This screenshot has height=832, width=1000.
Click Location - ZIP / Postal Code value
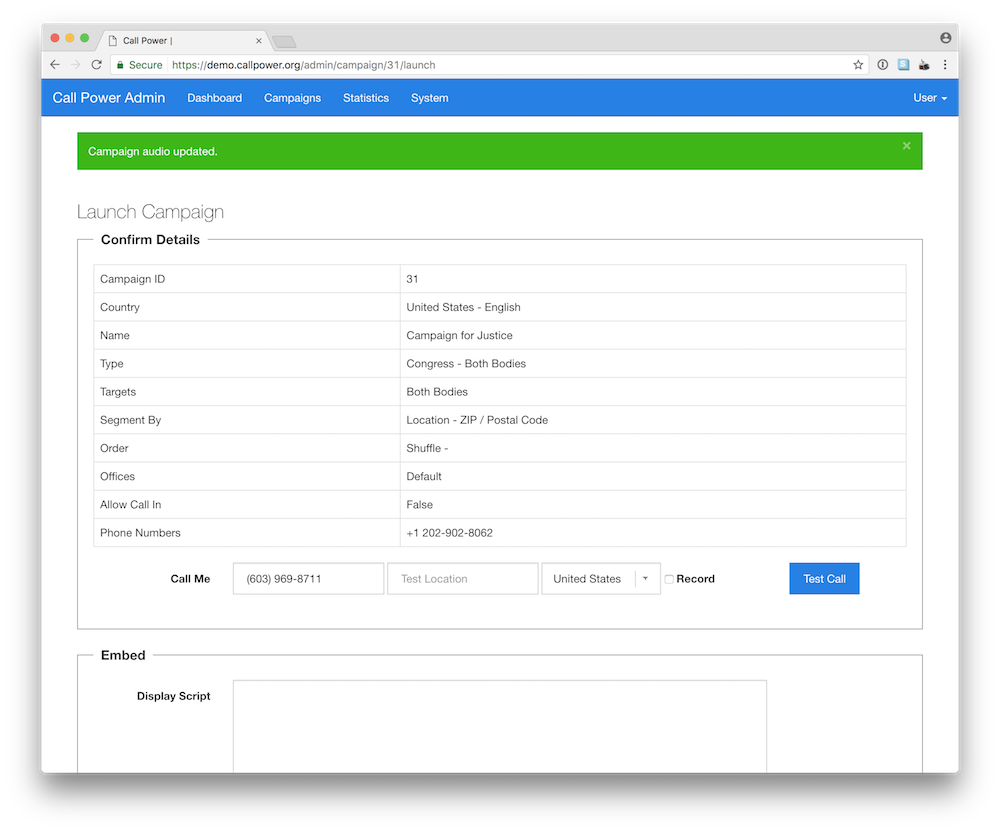click(477, 420)
